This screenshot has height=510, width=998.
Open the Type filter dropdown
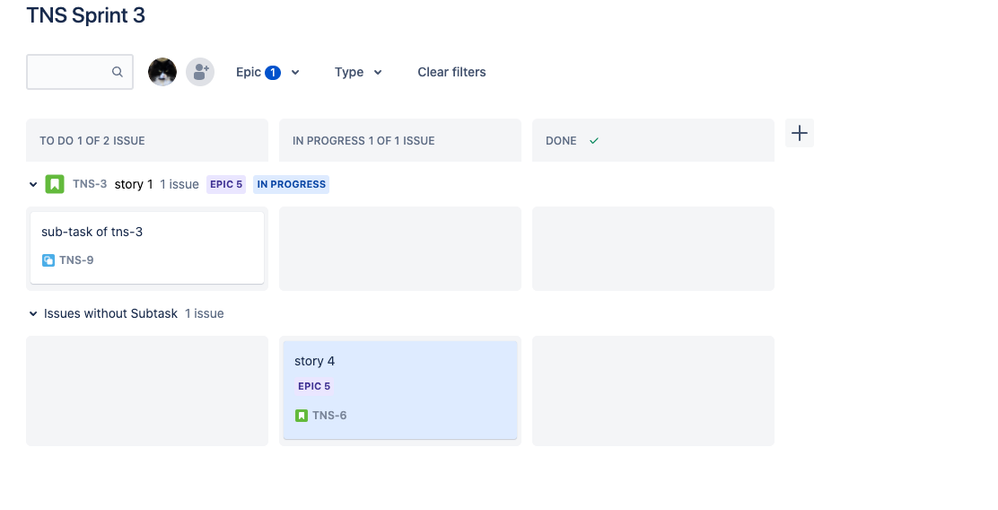358,72
